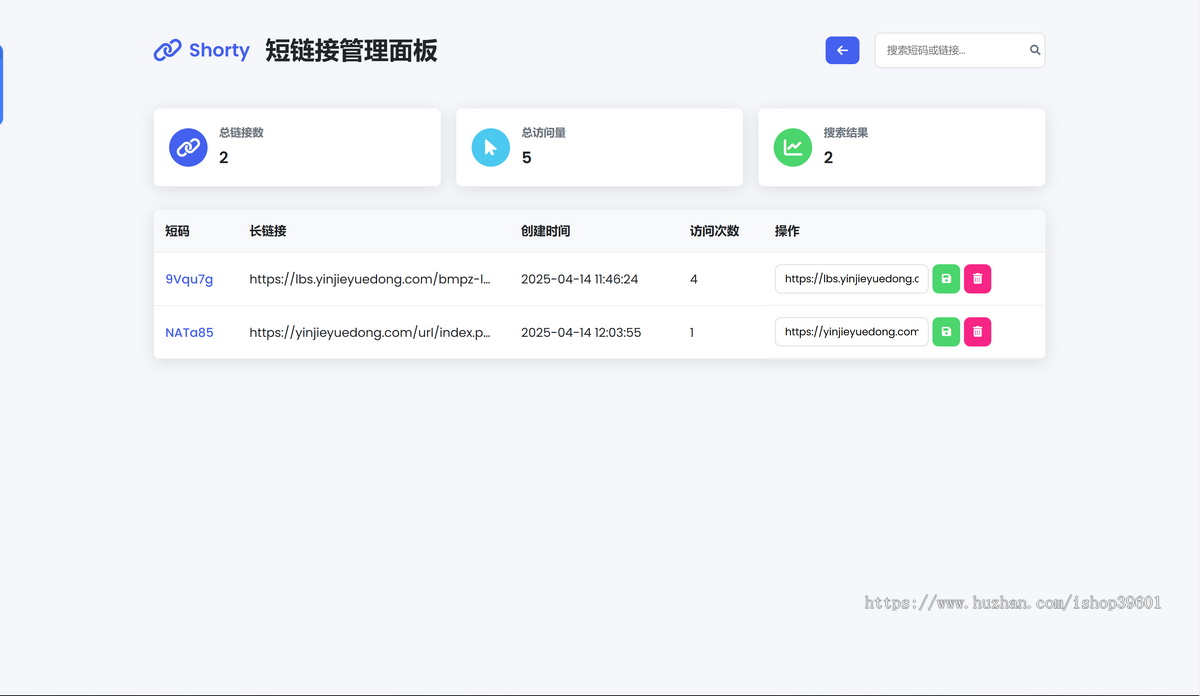Image resolution: width=1200 pixels, height=696 pixels.
Task: Click the 总访问量 value 5
Action: pos(527,157)
